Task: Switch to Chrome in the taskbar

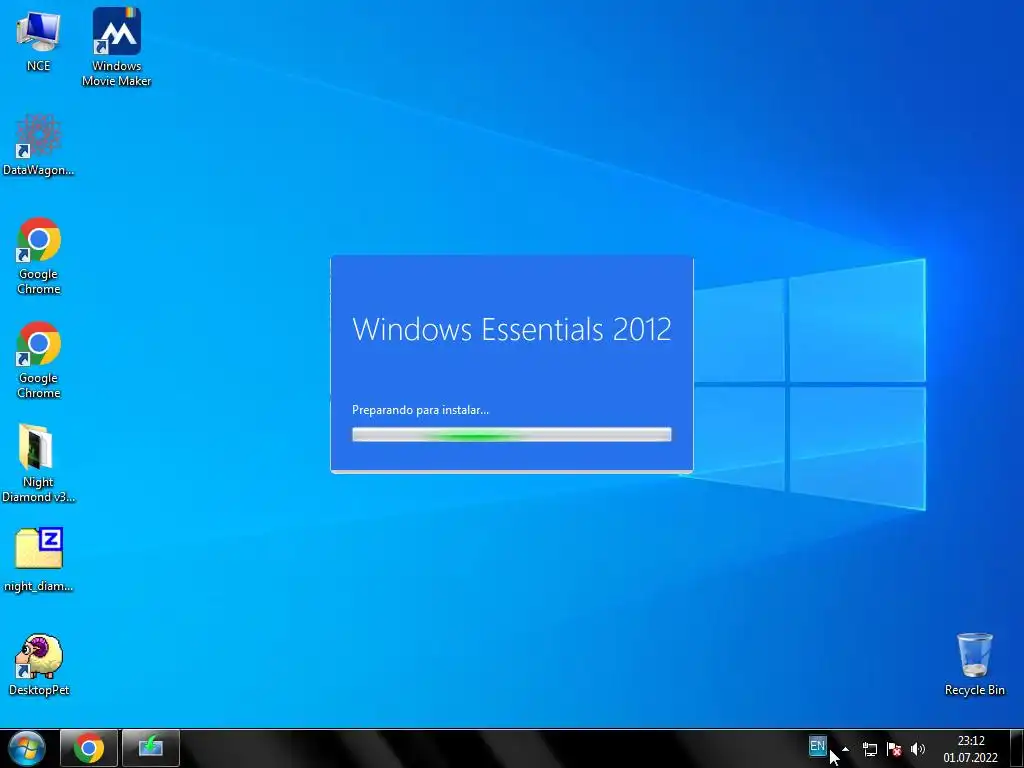Action: click(x=89, y=748)
